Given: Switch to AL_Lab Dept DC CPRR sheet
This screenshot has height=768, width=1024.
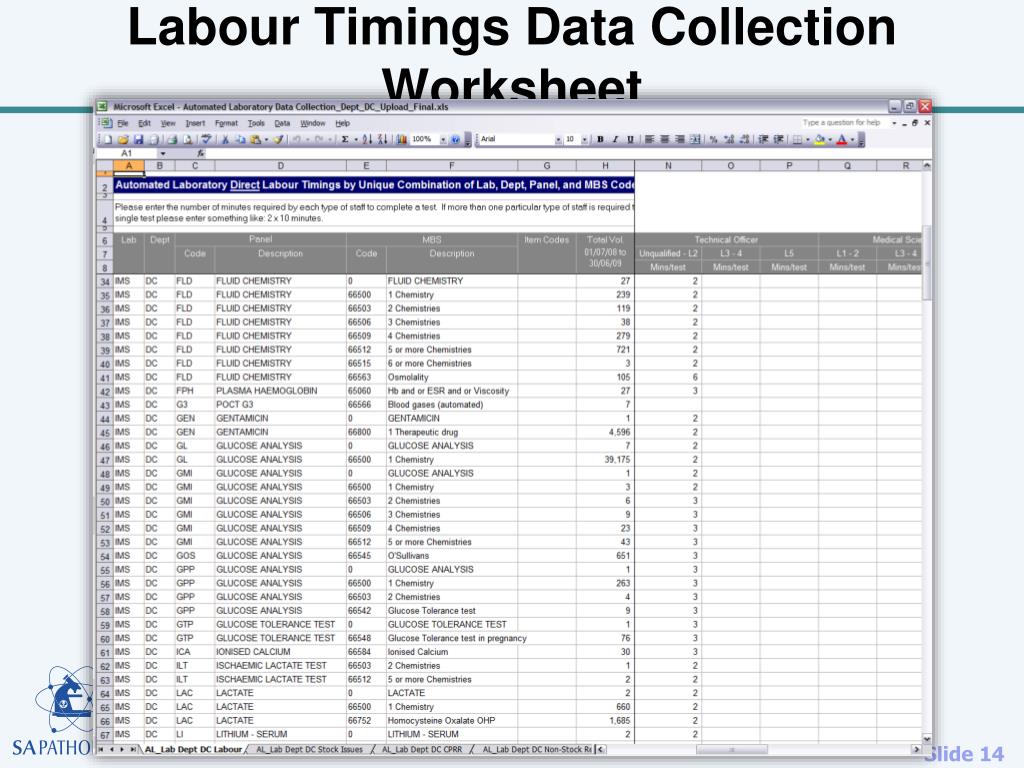Looking at the screenshot, I should coord(422,749).
